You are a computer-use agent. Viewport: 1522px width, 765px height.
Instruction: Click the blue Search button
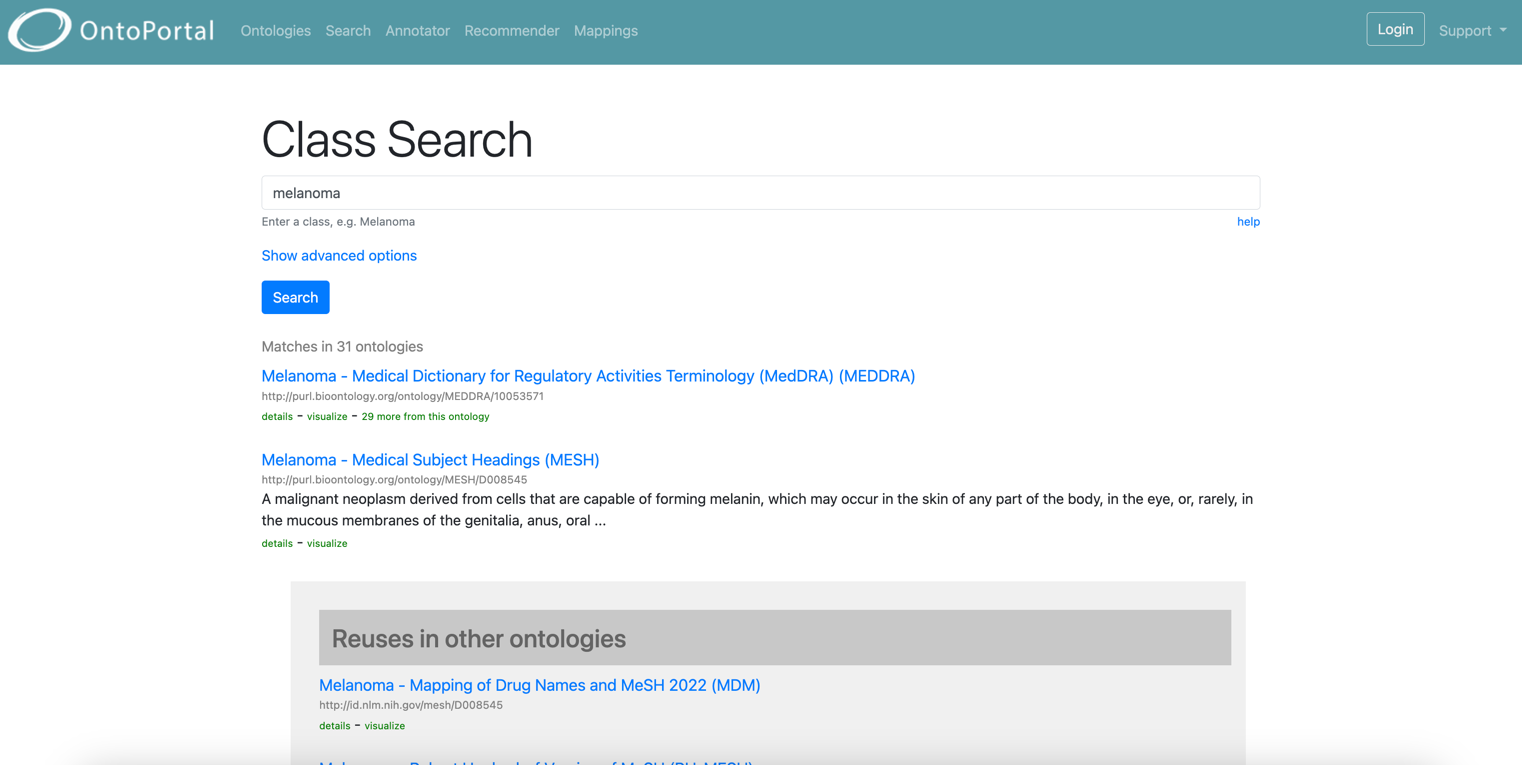295,297
